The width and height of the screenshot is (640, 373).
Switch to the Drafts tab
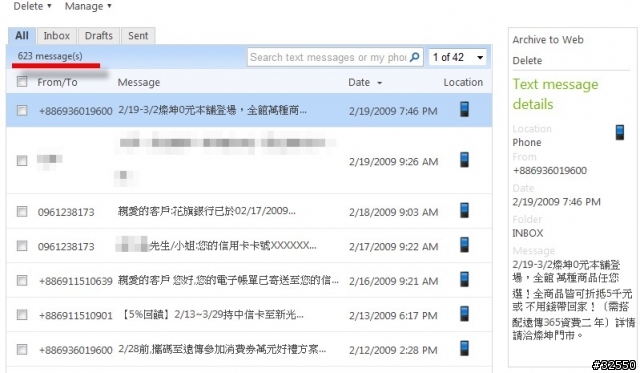99,36
